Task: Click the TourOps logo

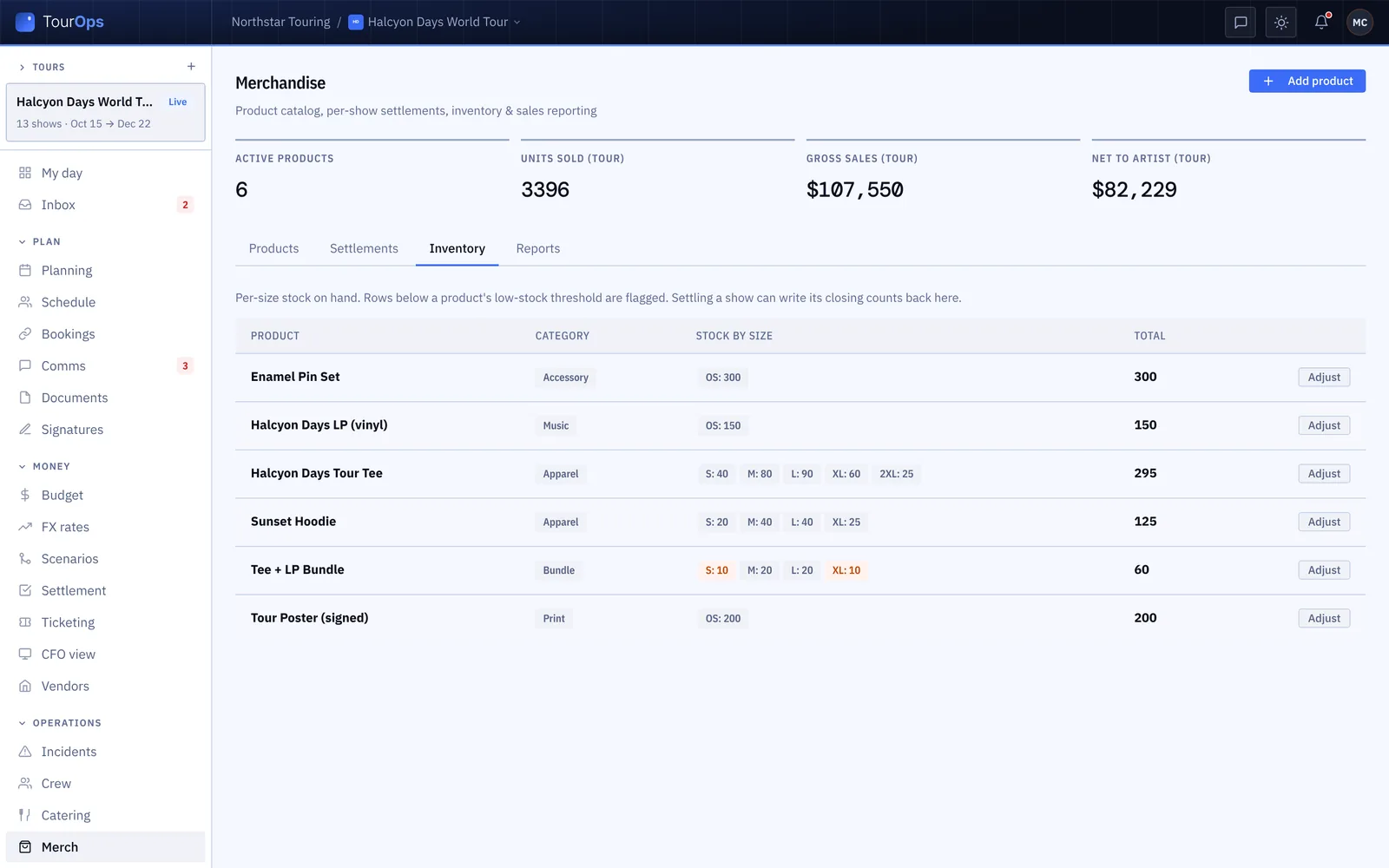Action: pos(61,22)
